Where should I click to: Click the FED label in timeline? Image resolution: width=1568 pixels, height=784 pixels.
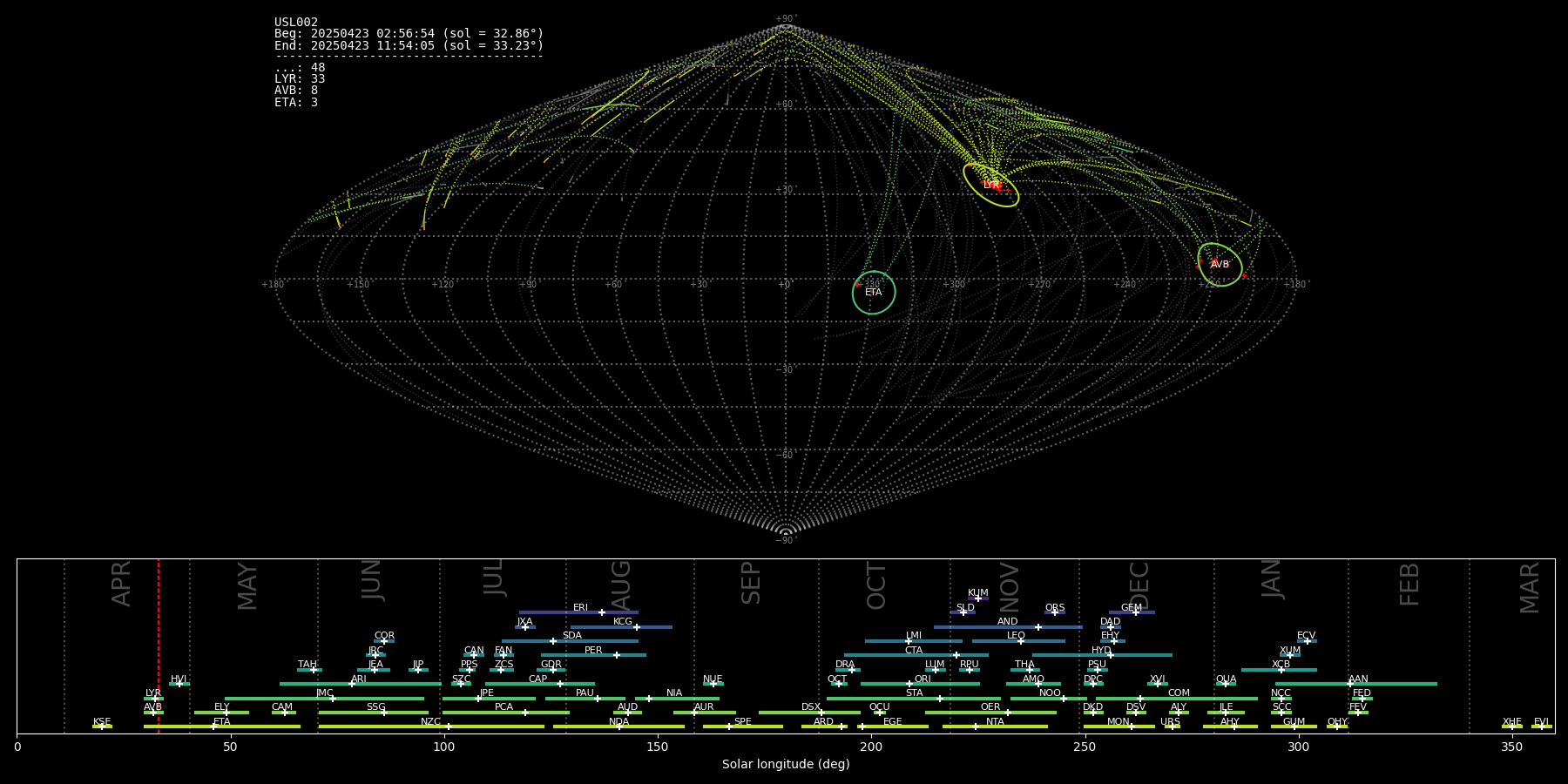point(1362,693)
